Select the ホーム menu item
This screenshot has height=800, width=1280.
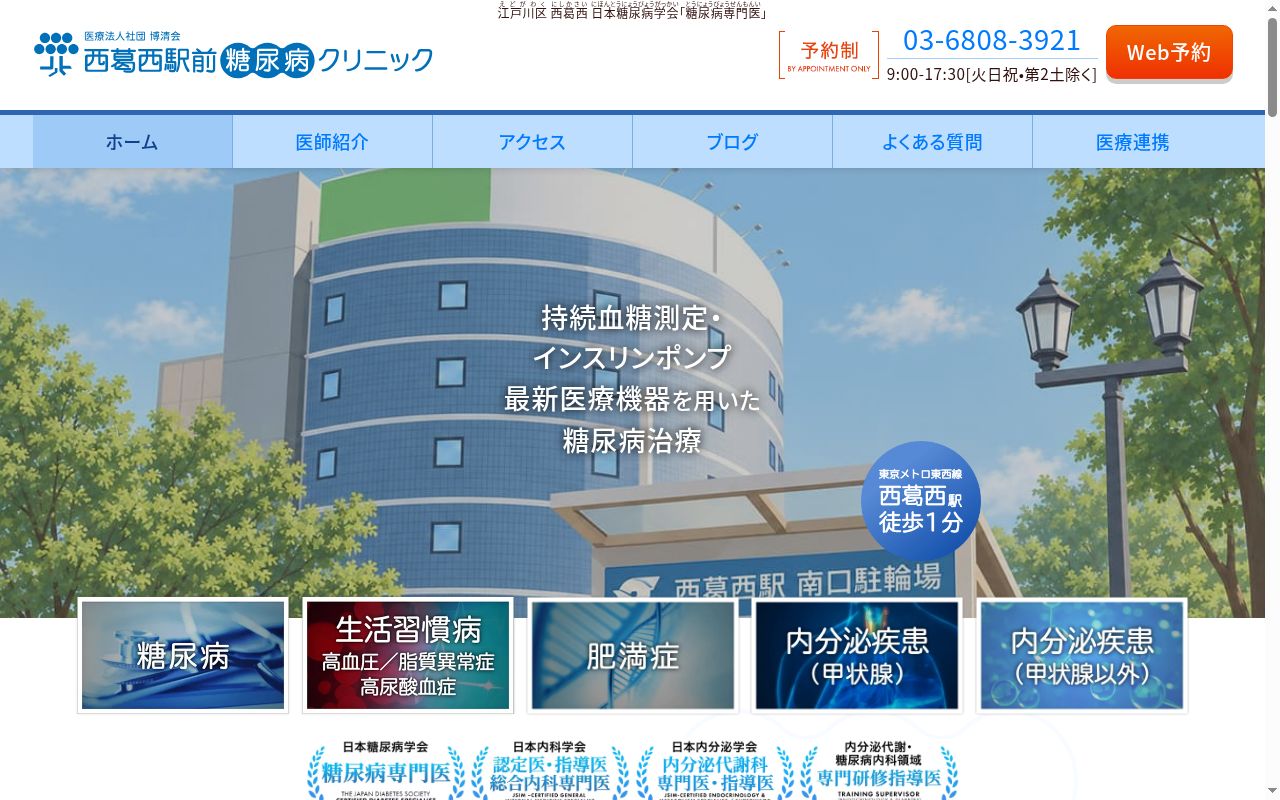(x=132, y=142)
